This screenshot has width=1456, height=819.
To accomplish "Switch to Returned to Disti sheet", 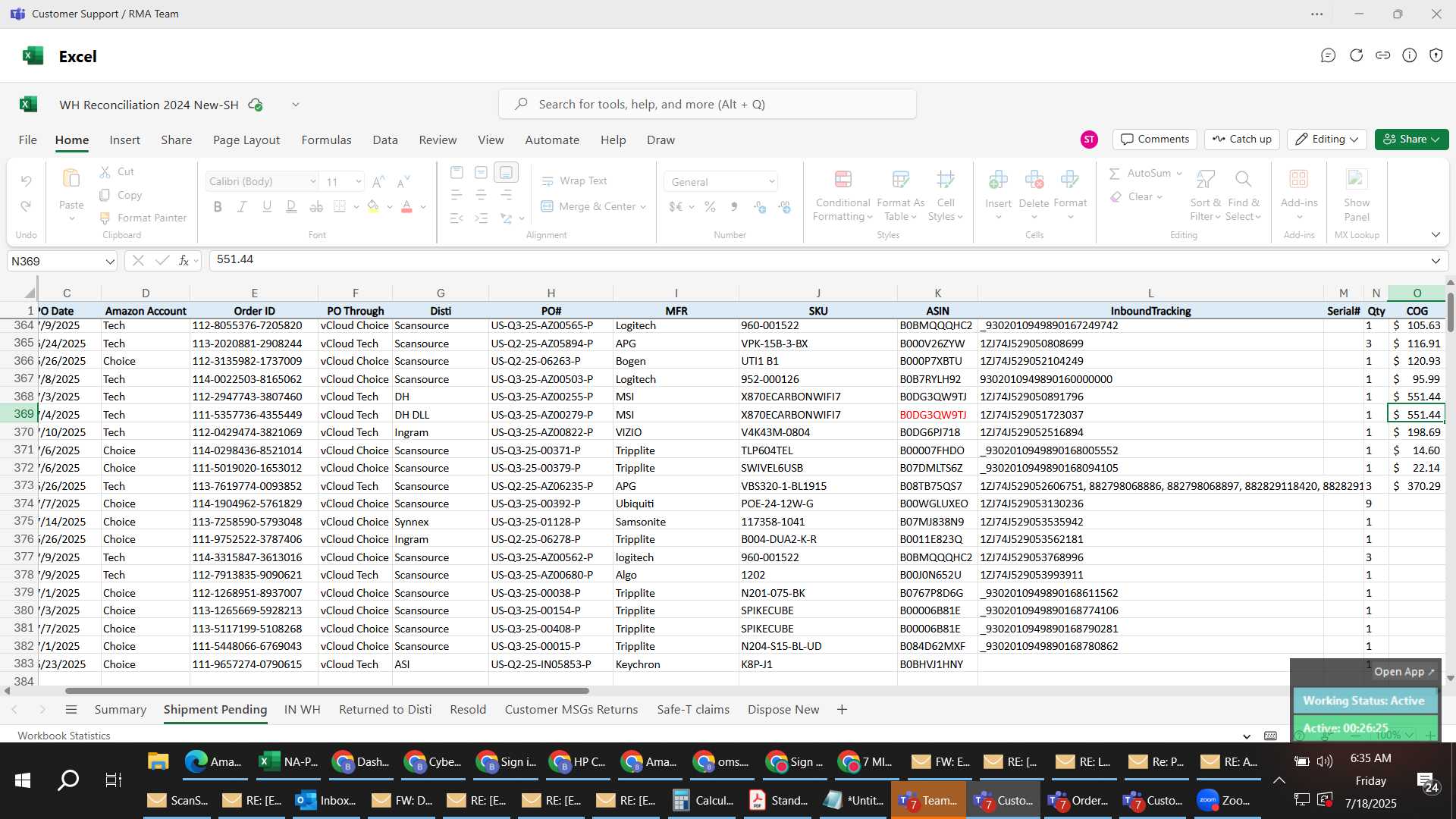I will point(385,709).
